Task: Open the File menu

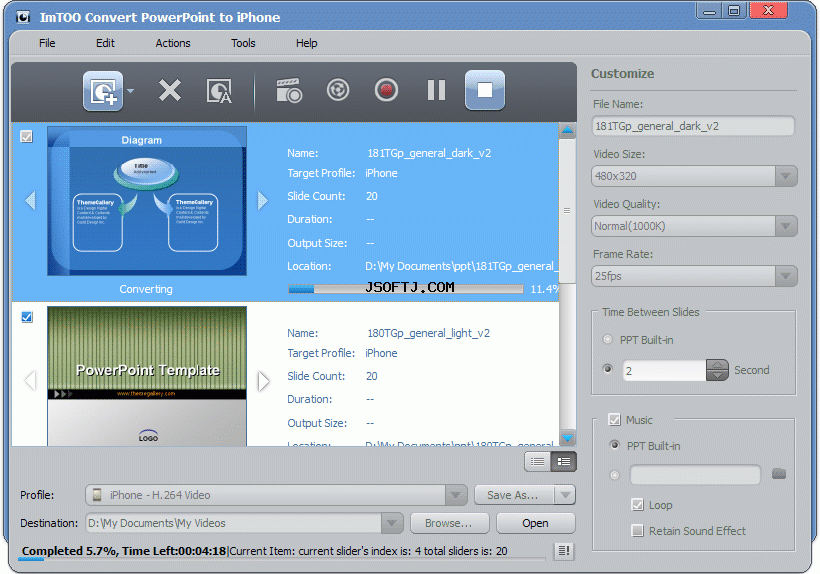Action: (47, 43)
